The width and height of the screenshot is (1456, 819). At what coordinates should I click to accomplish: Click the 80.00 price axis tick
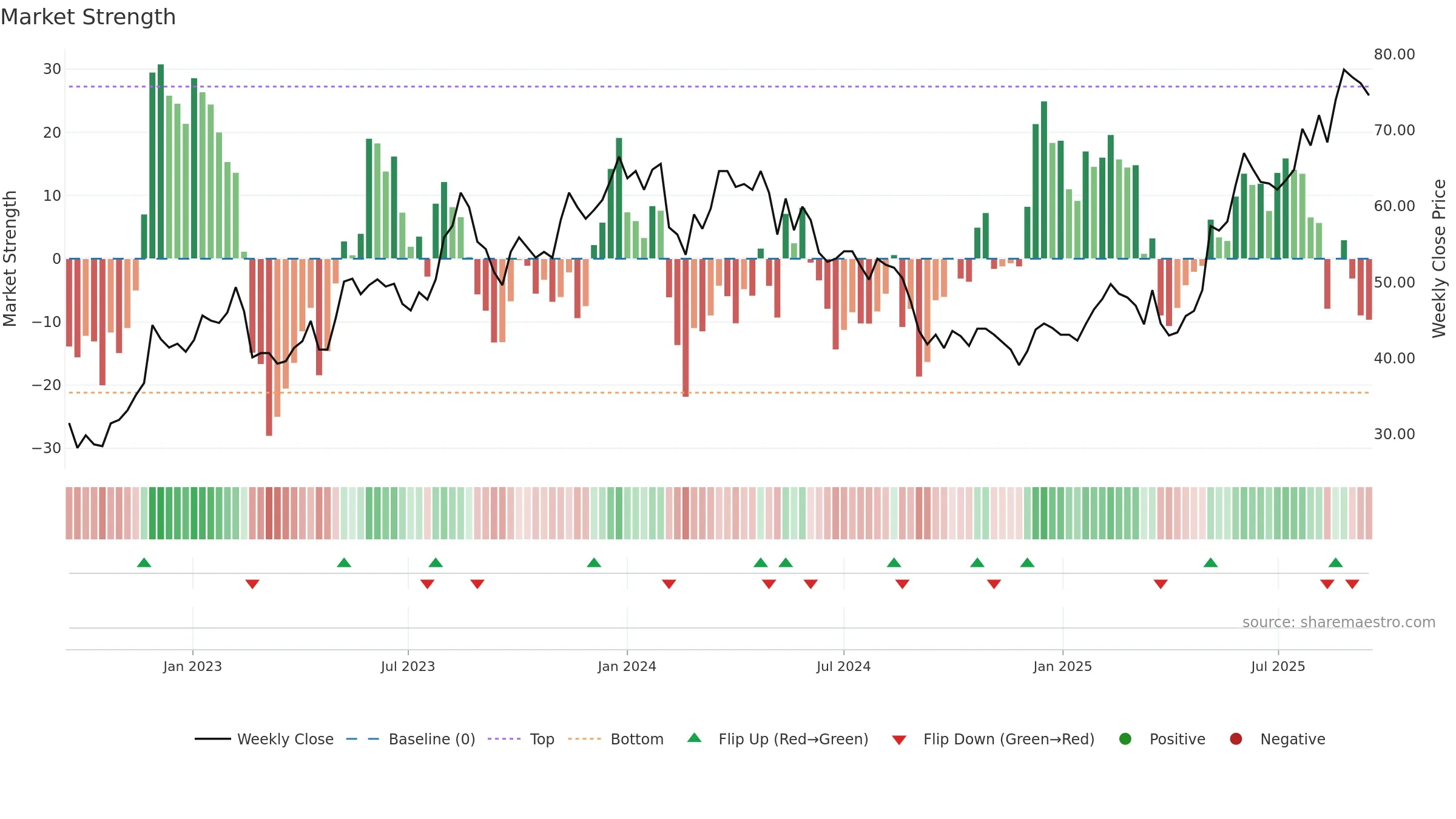(x=1394, y=55)
